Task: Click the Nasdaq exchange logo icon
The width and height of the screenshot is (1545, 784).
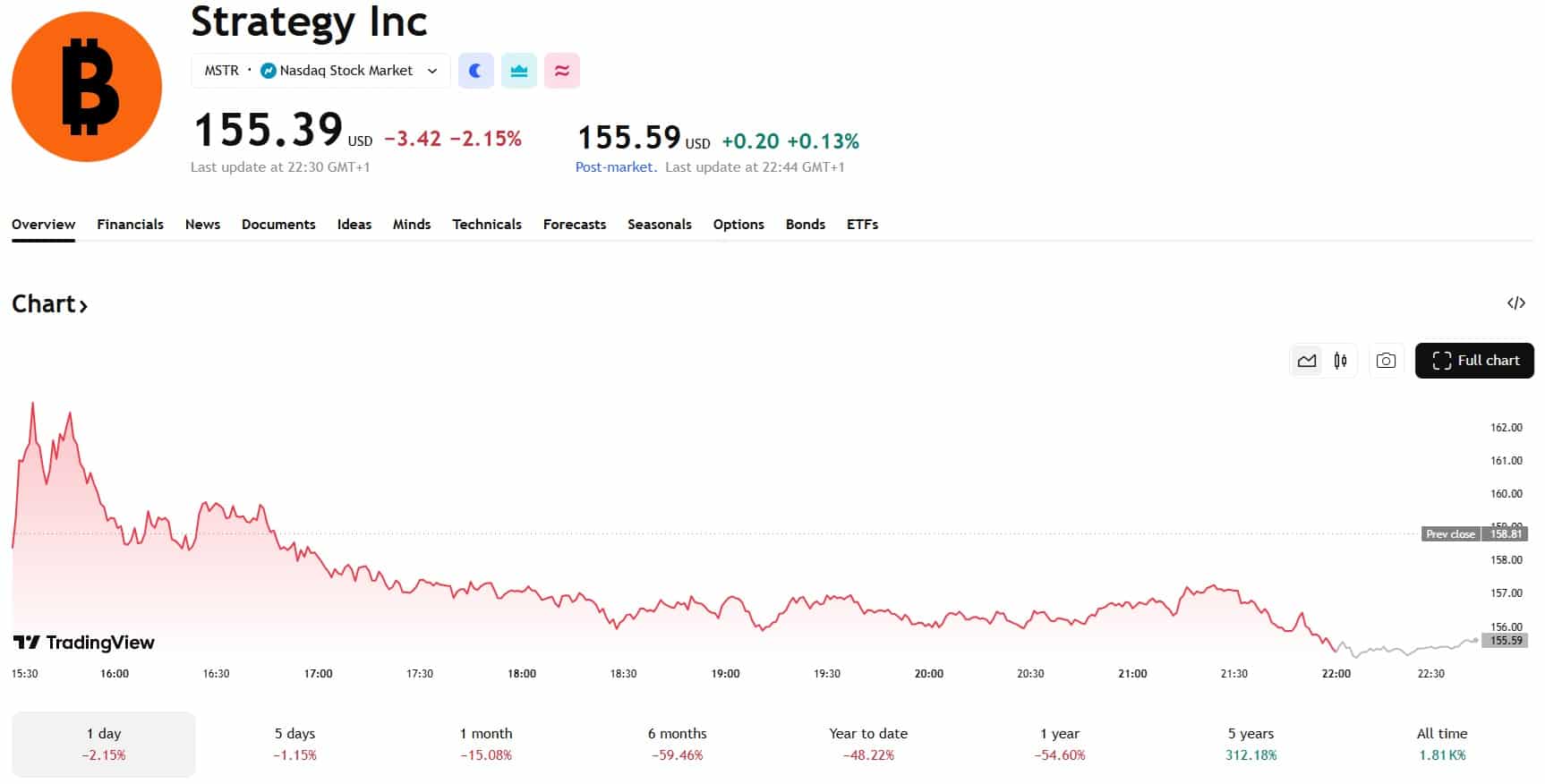Action: [x=268, y=71]
